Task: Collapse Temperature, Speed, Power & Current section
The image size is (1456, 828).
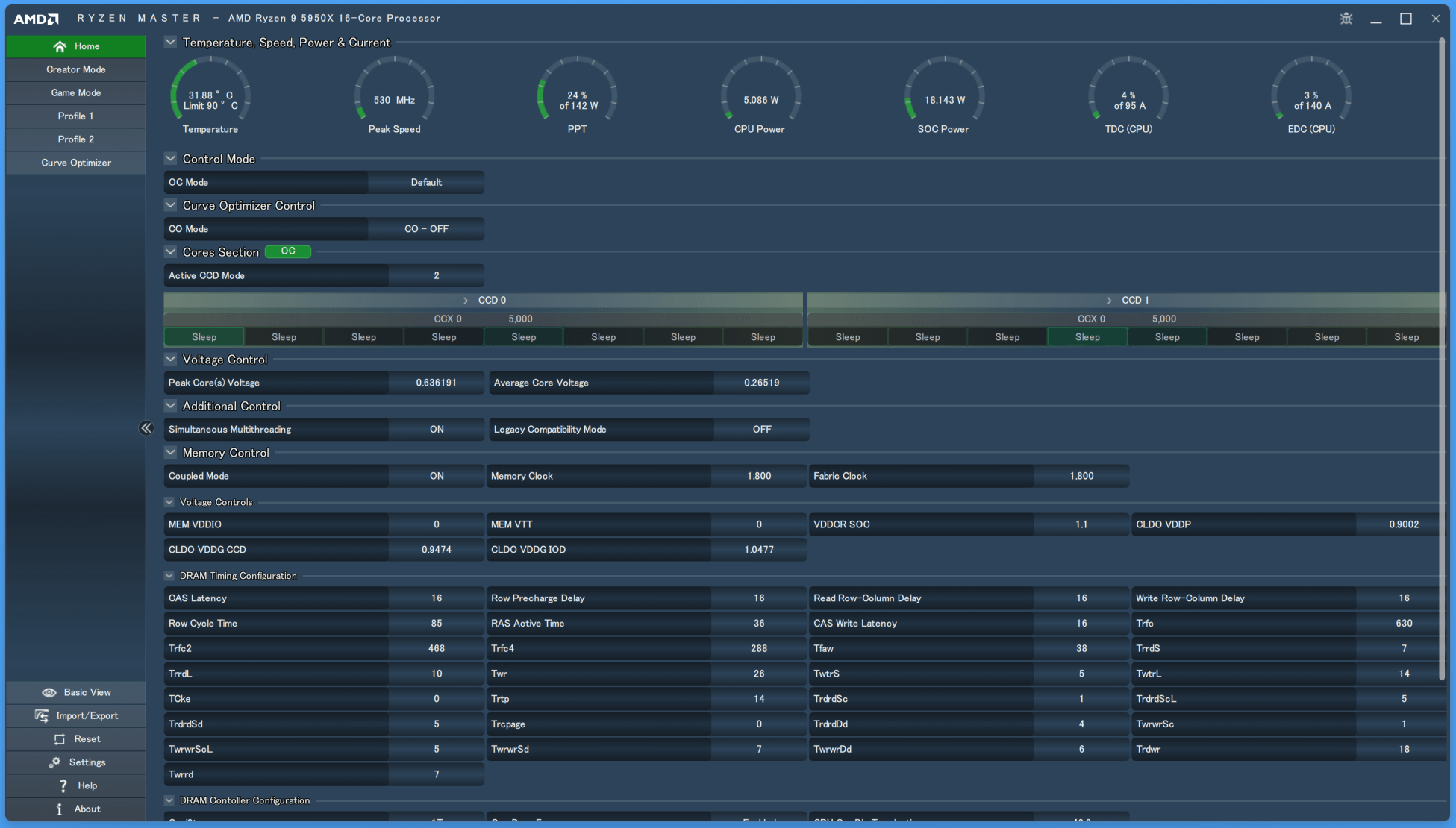Action: 170,42
